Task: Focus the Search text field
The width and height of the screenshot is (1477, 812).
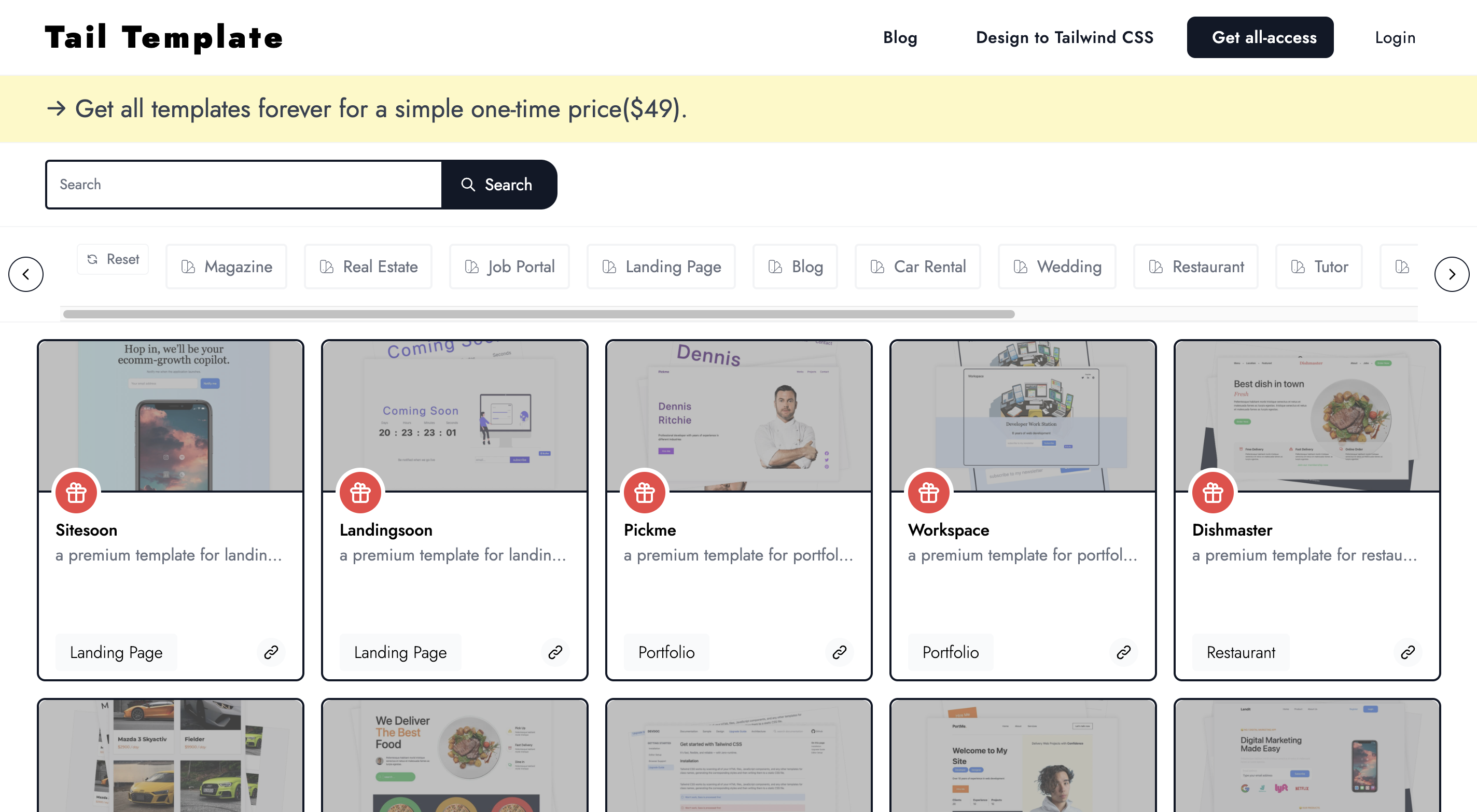Action: [x=244, y=185]
